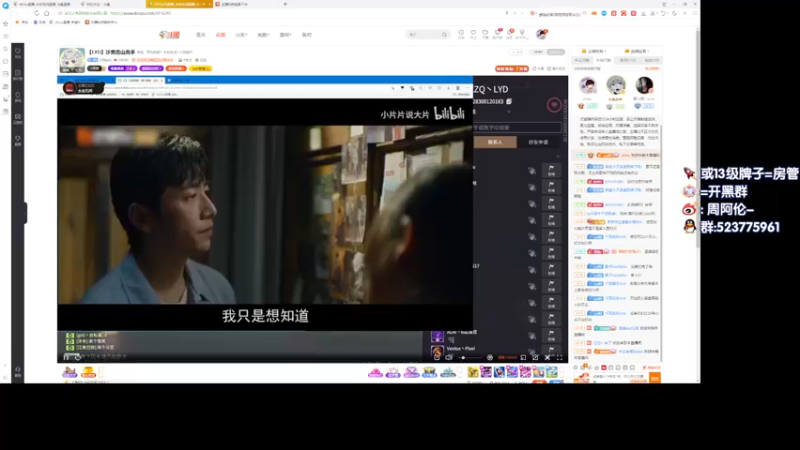
Task: Click the red icon in chat toolbar
Action: tap(604, 367)
